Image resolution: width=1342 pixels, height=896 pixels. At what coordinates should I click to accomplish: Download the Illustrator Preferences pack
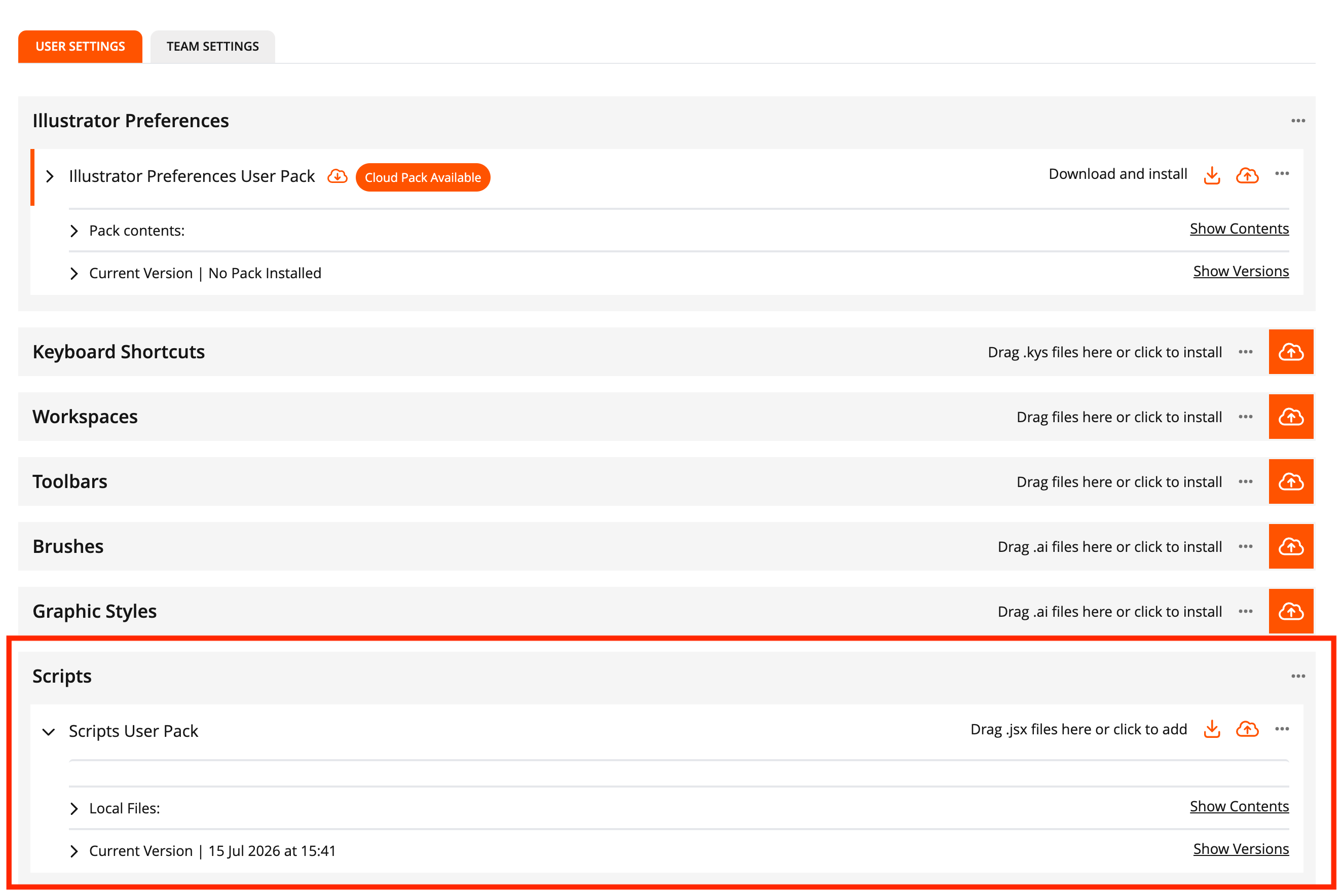(x=1211, y=175)
